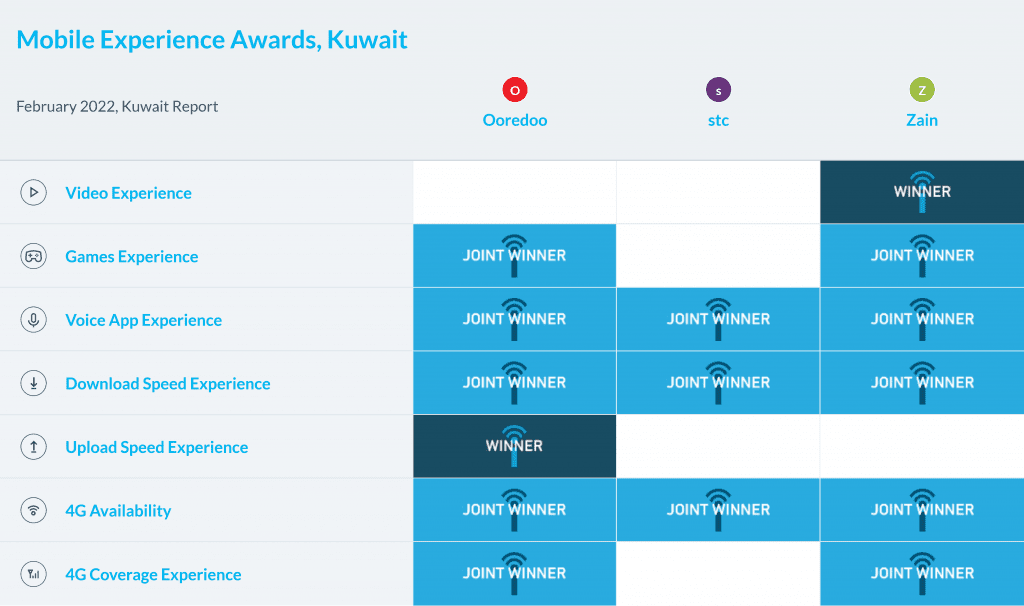The width and height of the screenshot is (1024, 606).
Task: Click Zain's Video Experience Winner badge
Action: tap(922, 192)
